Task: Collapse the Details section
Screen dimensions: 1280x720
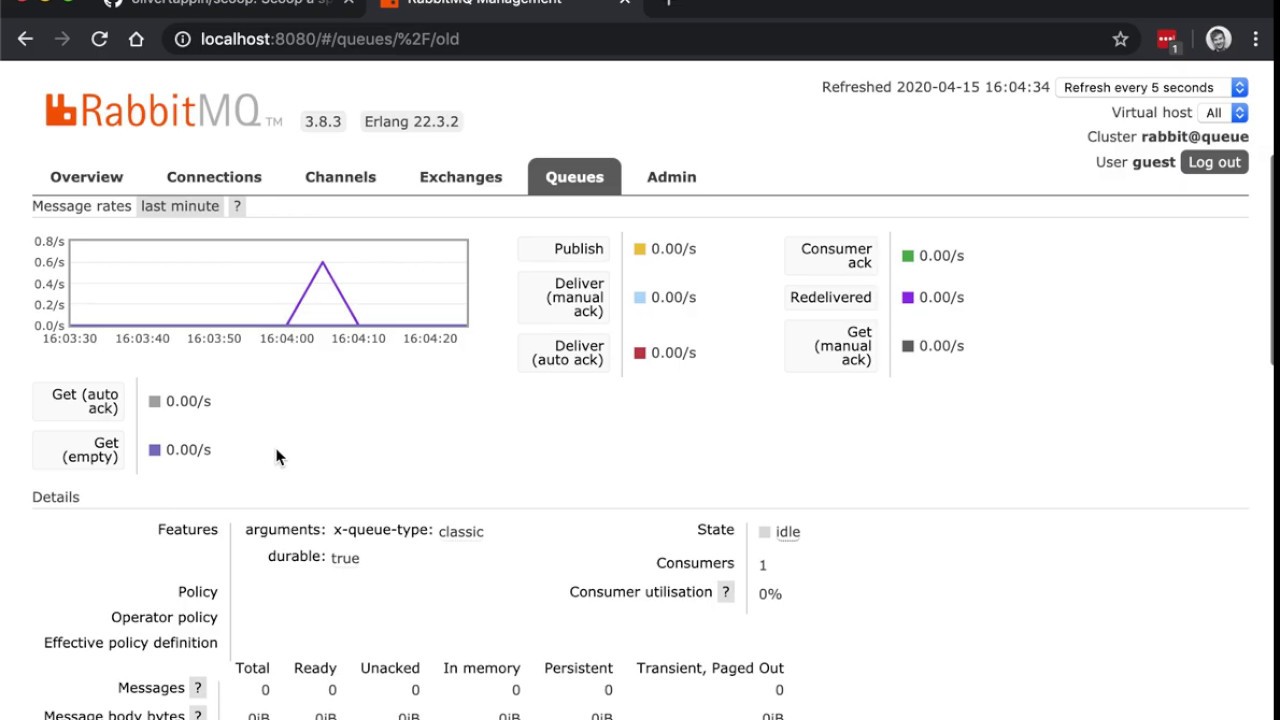Action: (x=56, y=497)
